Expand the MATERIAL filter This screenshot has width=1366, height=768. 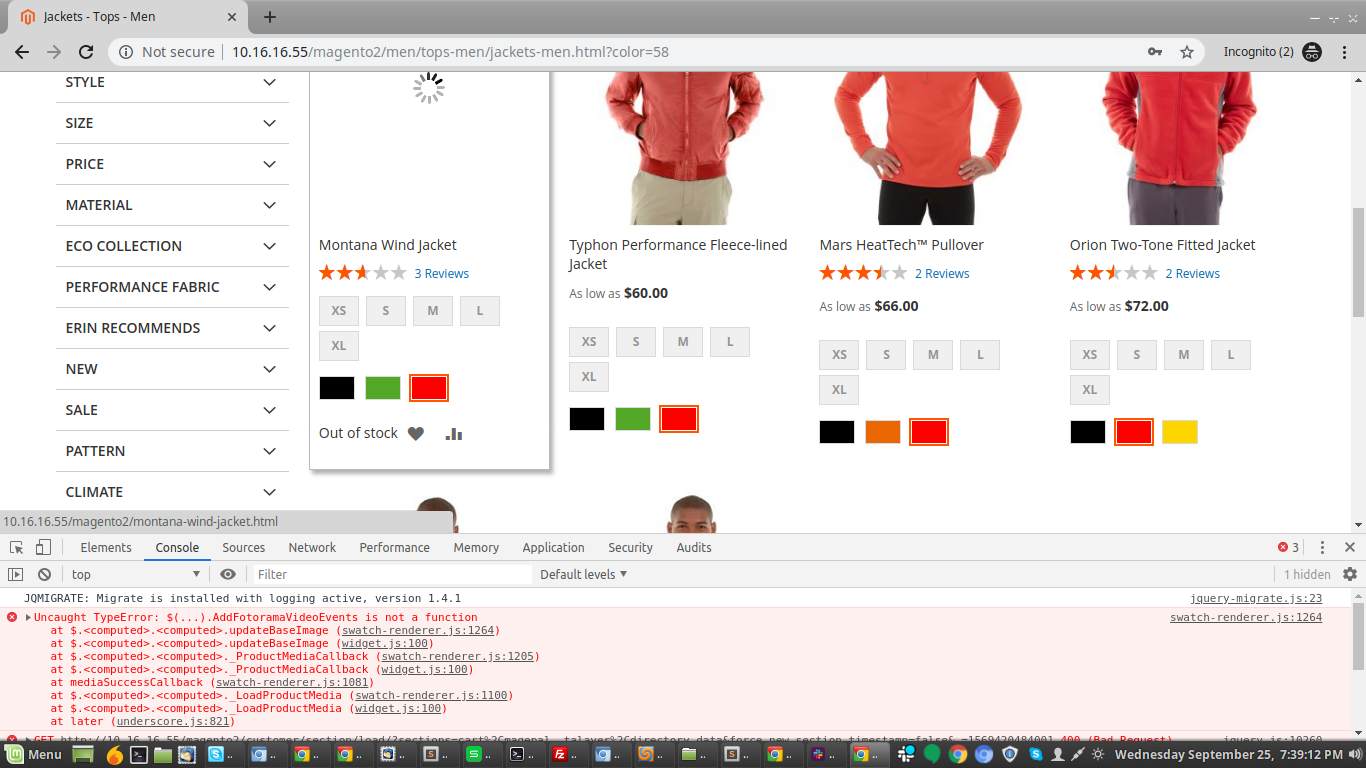[172, 205]
